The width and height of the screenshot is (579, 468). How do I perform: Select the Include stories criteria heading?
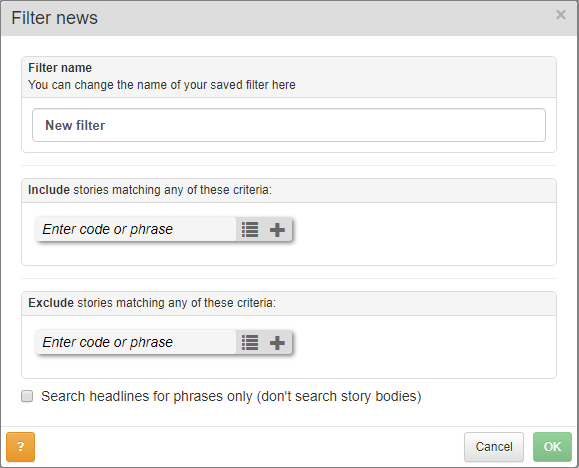pyautogui.click(x=150, y=190)
